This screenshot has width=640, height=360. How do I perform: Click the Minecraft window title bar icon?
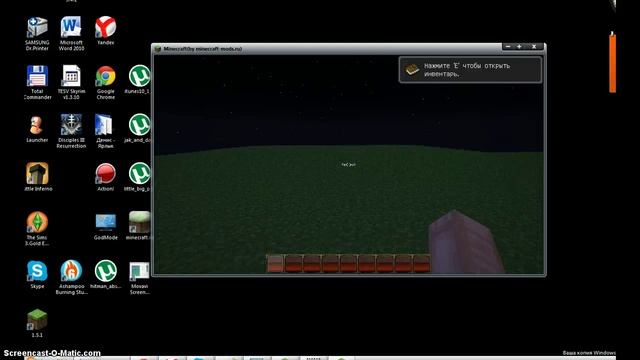158,49
